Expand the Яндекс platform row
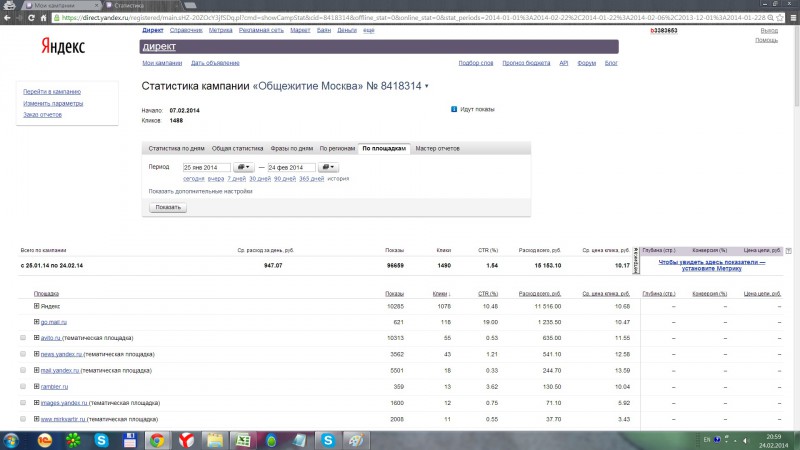800x450 pixels. pos(36,306)
